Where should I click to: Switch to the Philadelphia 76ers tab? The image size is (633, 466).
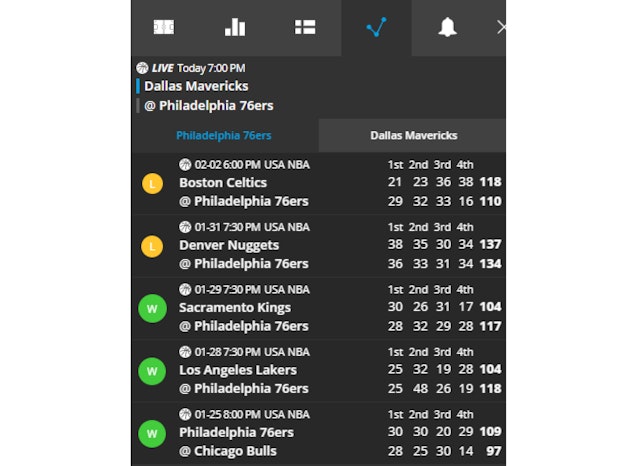coord(224,135)
